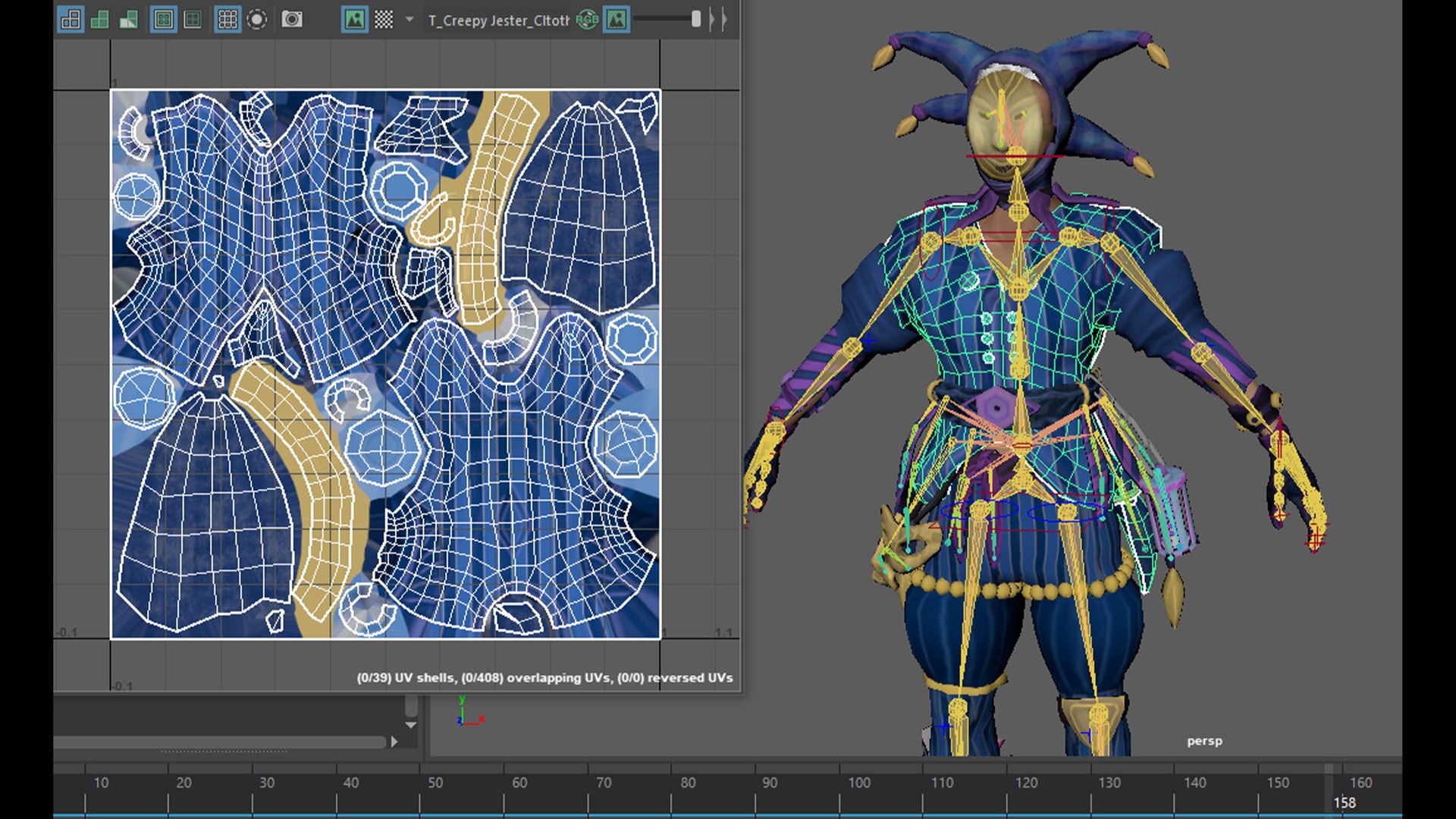Take a UV snapshot with camera icon

pos(292,20)
